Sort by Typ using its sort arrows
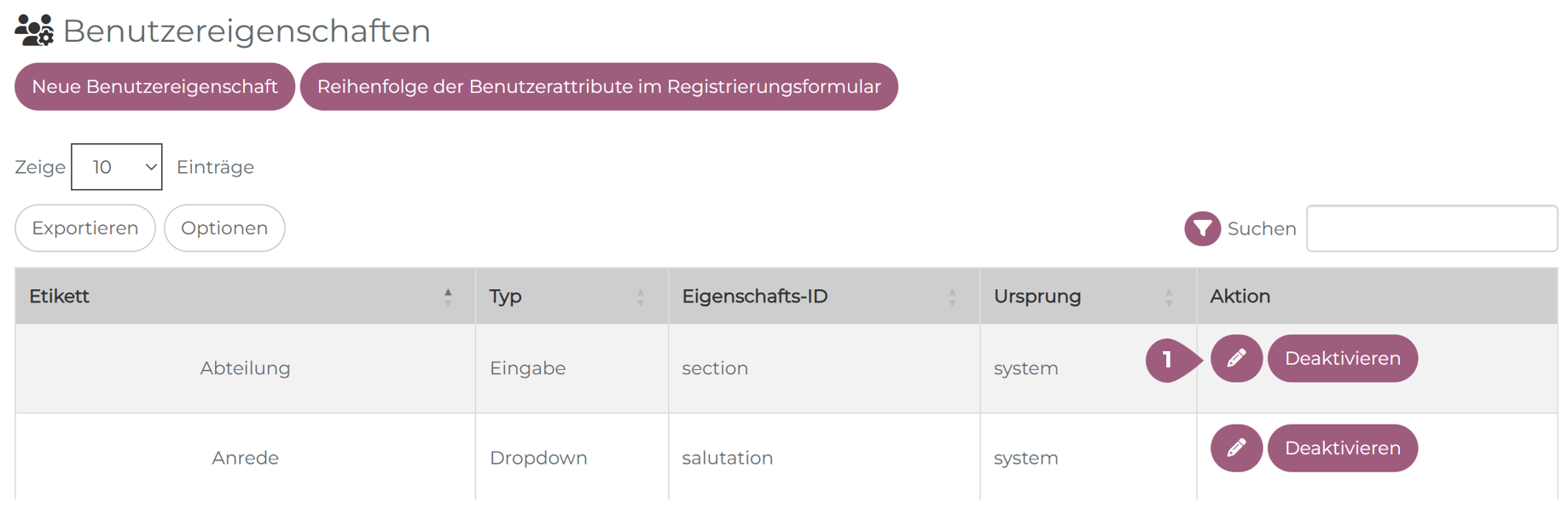Image resolution: width=1568 pixels, height=520 pixels. pos(641,297)
